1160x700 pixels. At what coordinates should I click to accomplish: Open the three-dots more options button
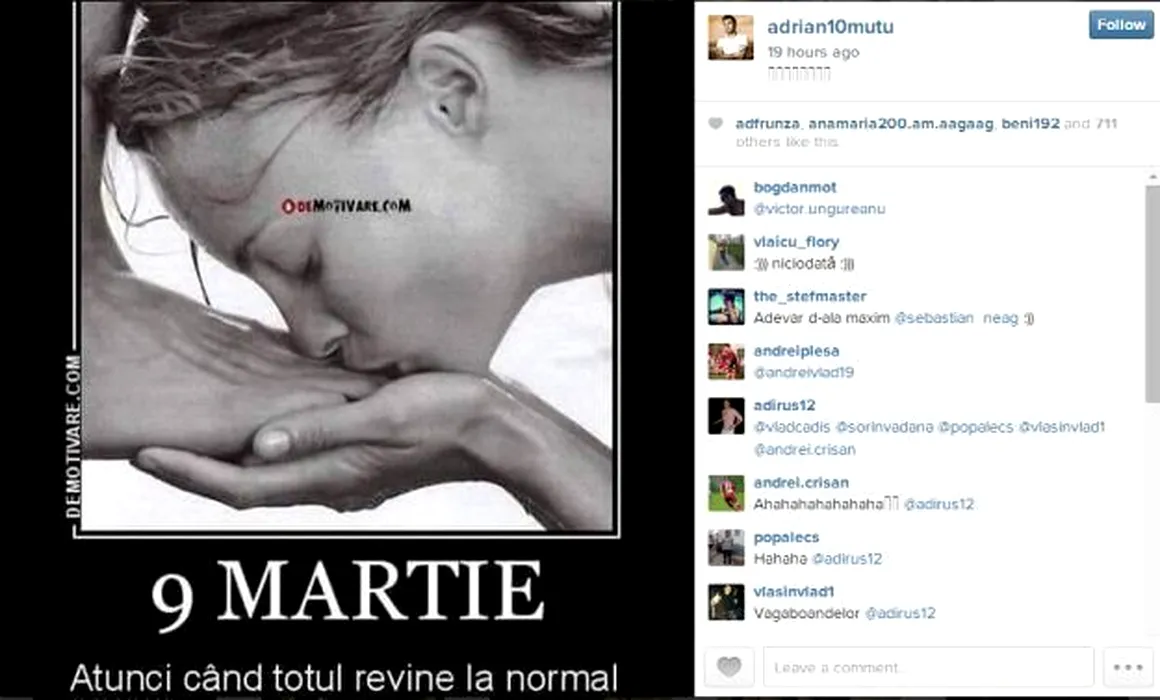(x=1128, y=667)
